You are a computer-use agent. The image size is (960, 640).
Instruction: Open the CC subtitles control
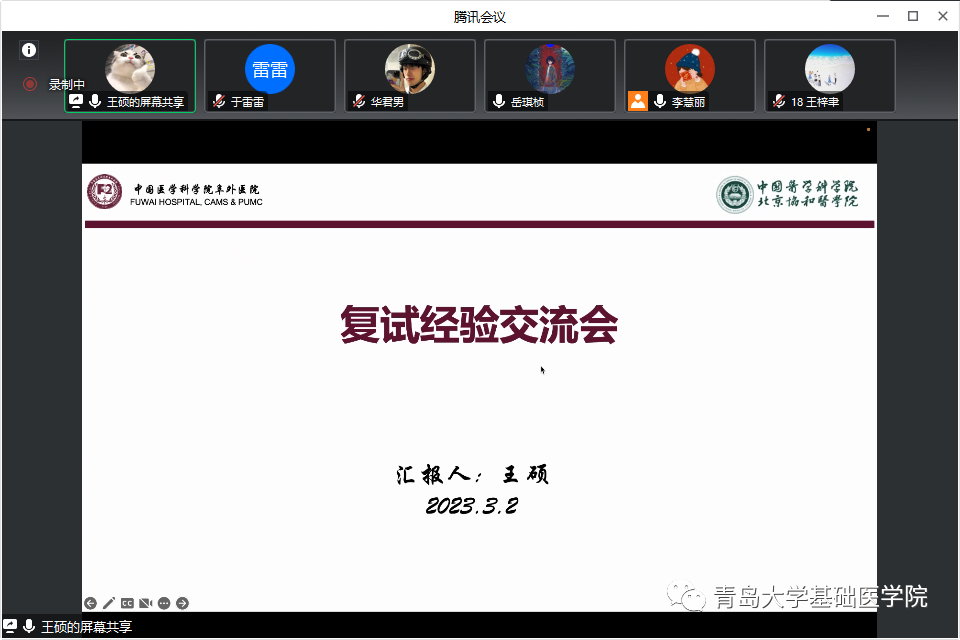point(127,603)
